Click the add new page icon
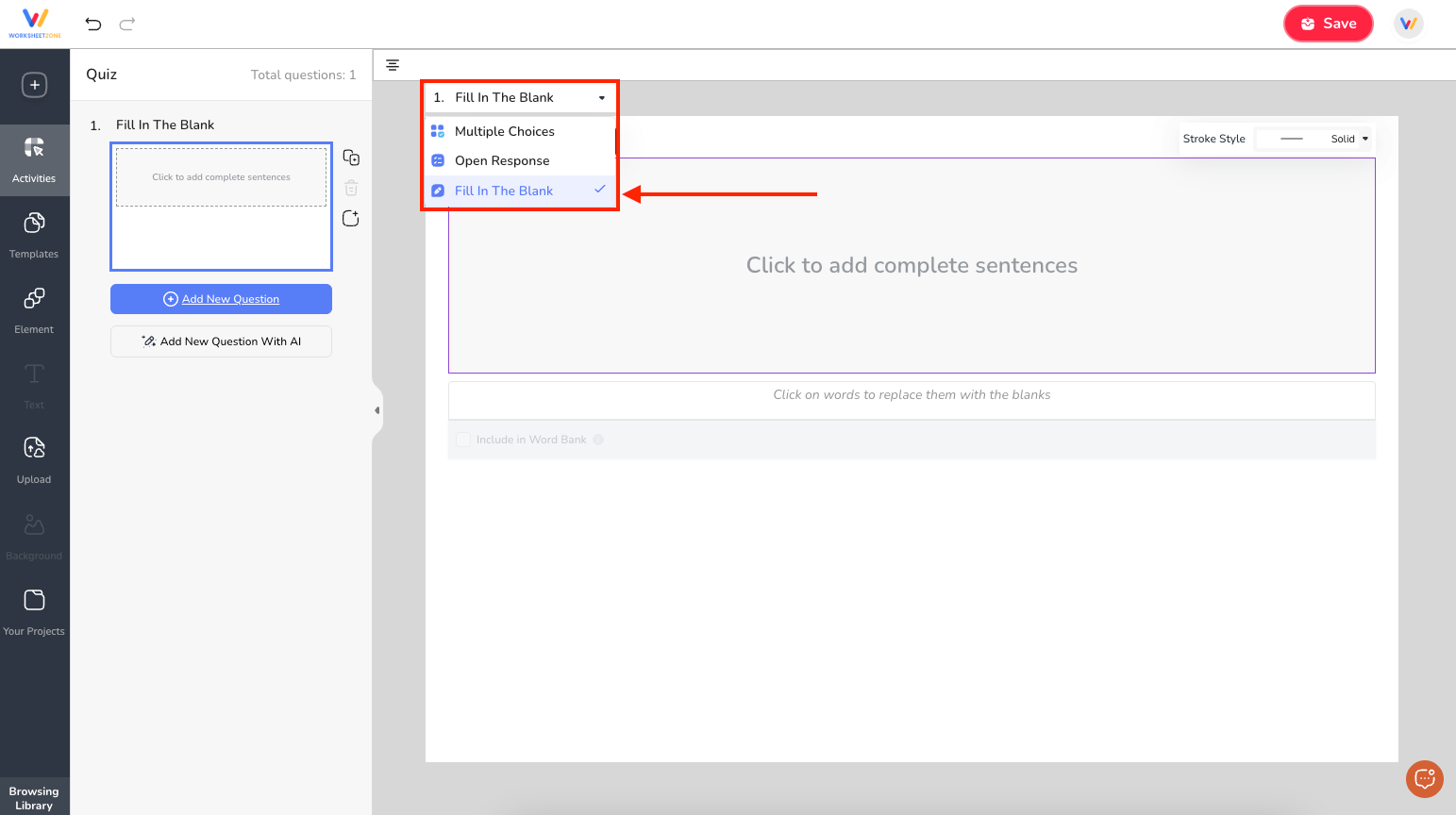1456x815 pixels. coord(351,218)
